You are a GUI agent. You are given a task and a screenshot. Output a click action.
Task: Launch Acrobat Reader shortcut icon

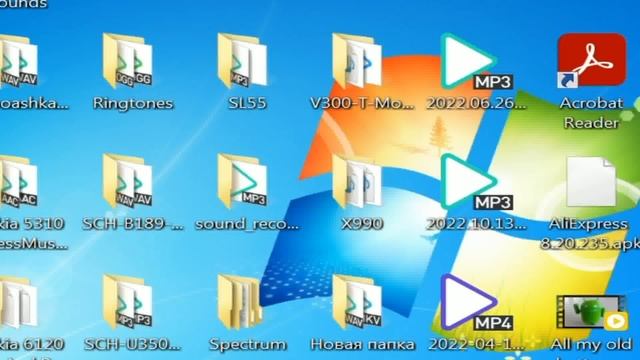coord(591,60)
